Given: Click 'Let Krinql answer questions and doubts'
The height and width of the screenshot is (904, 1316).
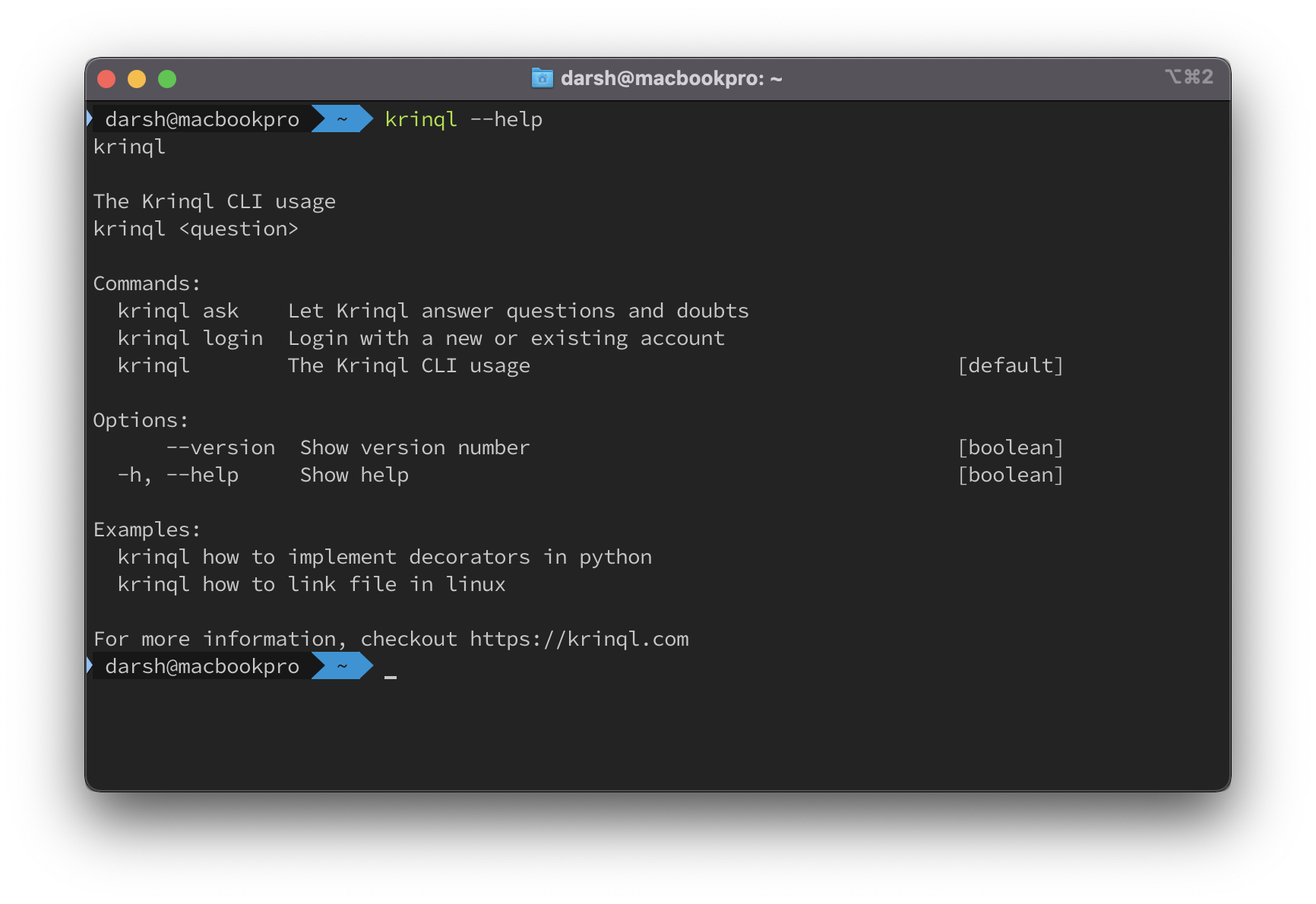Looking at the screenshot, I should tap(518, 311).
